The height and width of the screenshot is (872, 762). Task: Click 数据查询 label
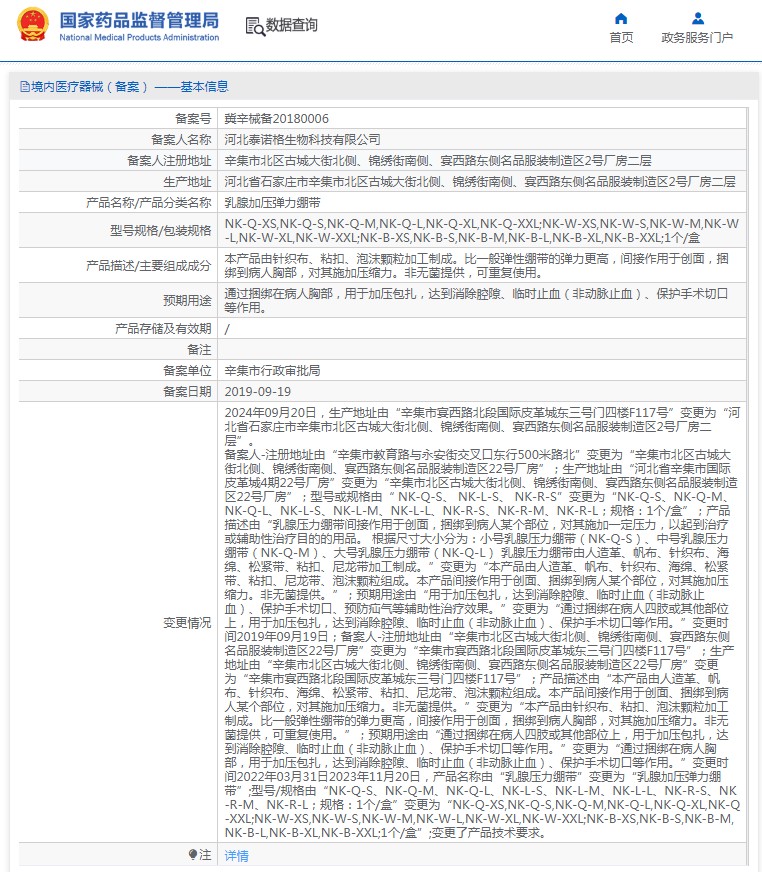(x=291, y=25)
